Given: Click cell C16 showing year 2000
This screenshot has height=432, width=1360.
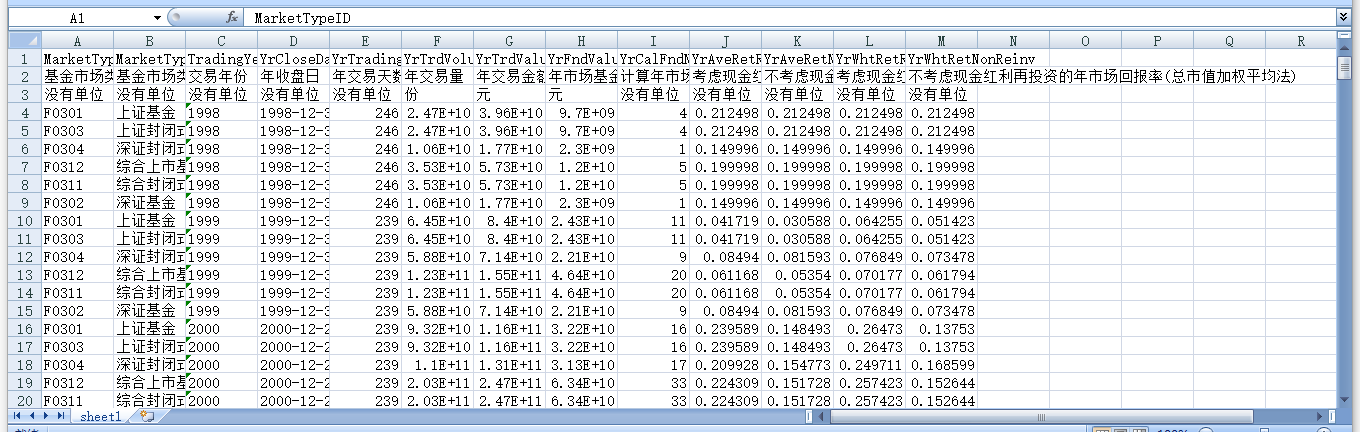Looking at the screenshot, I should coord(221,329).
